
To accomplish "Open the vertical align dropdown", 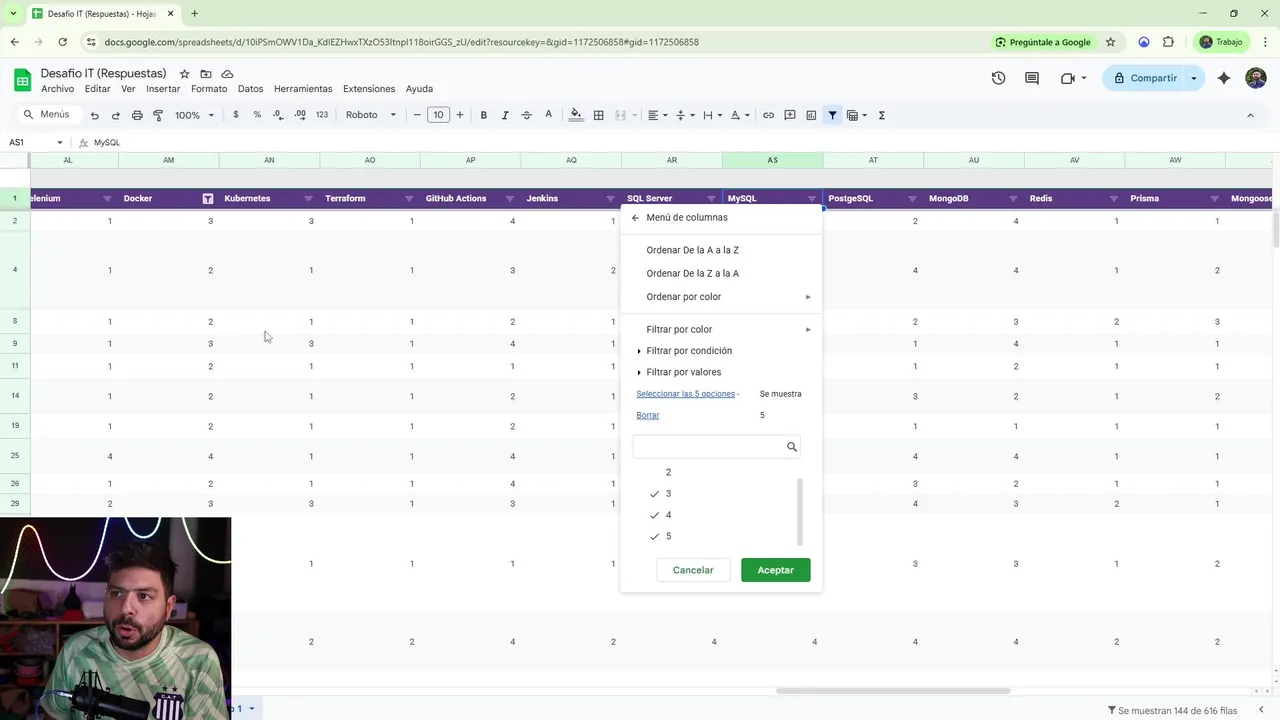I will 685,115.
